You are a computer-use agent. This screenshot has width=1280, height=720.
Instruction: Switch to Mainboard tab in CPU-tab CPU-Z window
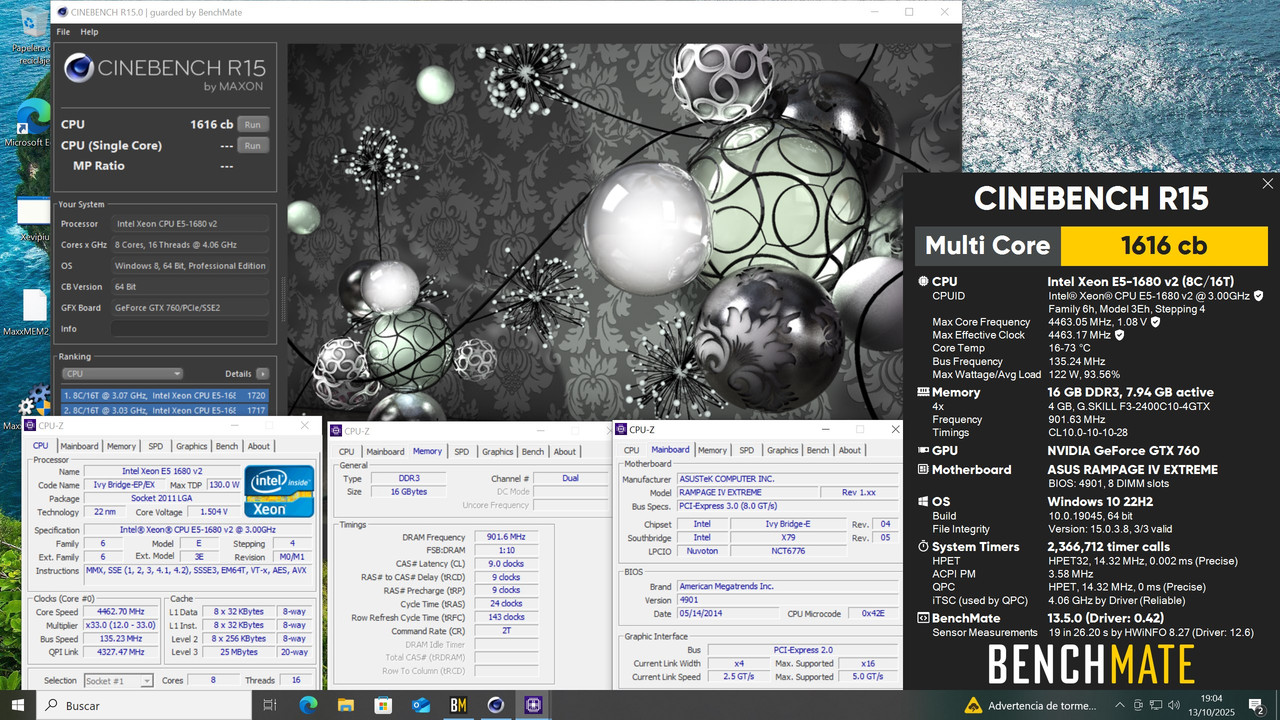[x=79, y=446]
